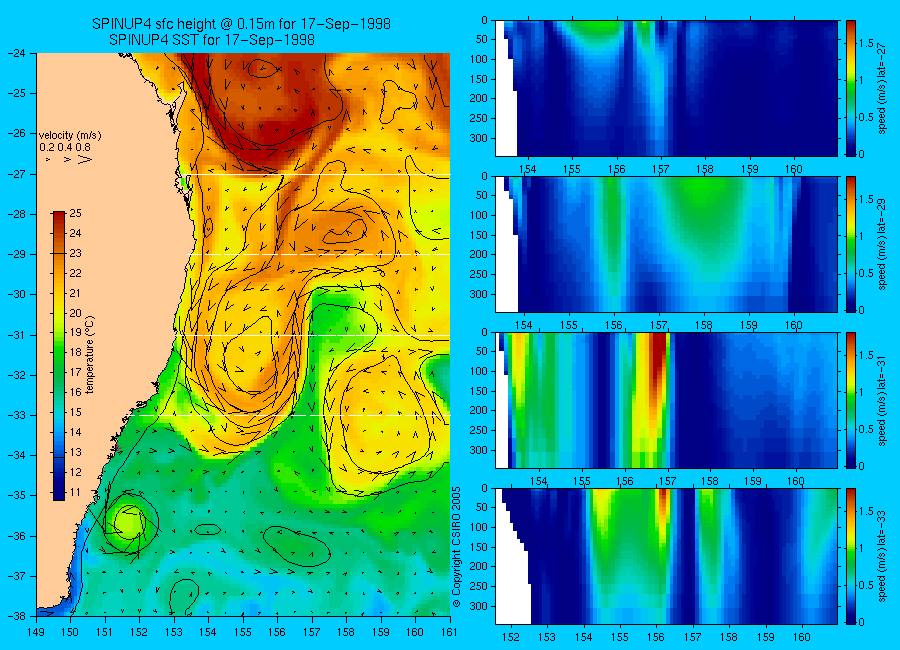Click the "250" depth label on the lat=-33 section
This screenshot has width=900, height=650.
coord(479,586)
